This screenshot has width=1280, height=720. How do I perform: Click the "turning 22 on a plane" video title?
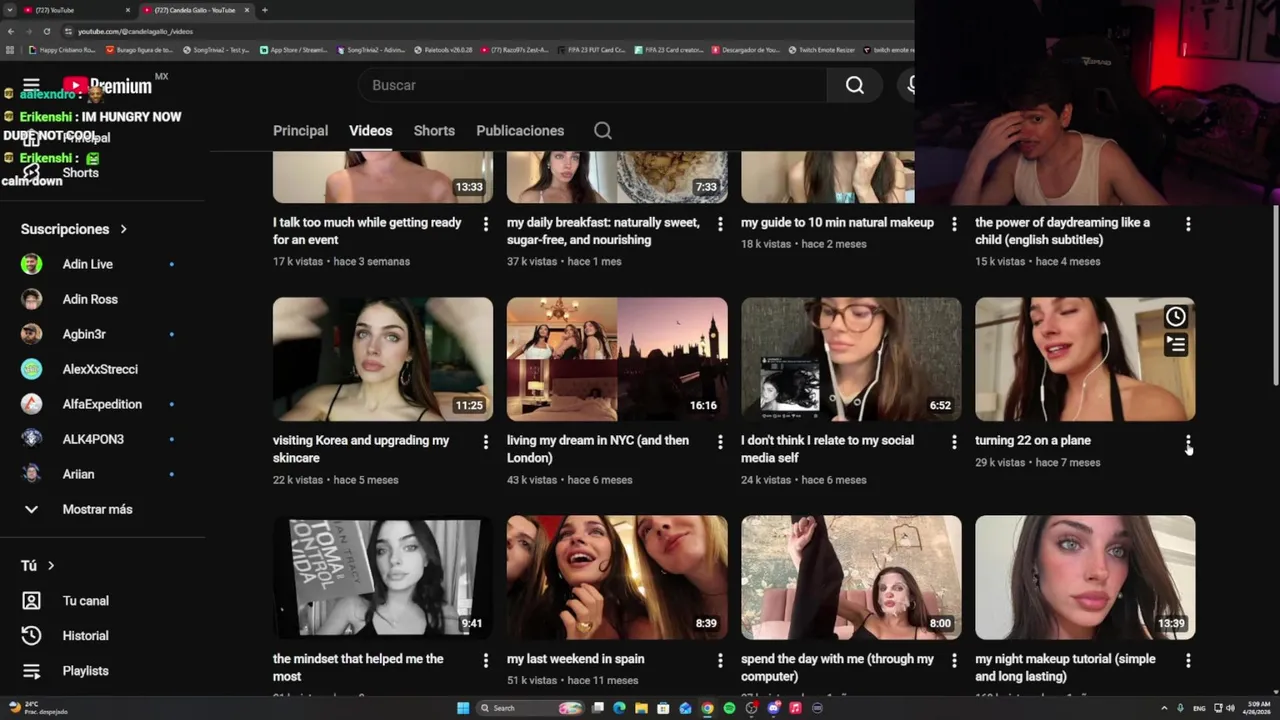point(1033,440)
